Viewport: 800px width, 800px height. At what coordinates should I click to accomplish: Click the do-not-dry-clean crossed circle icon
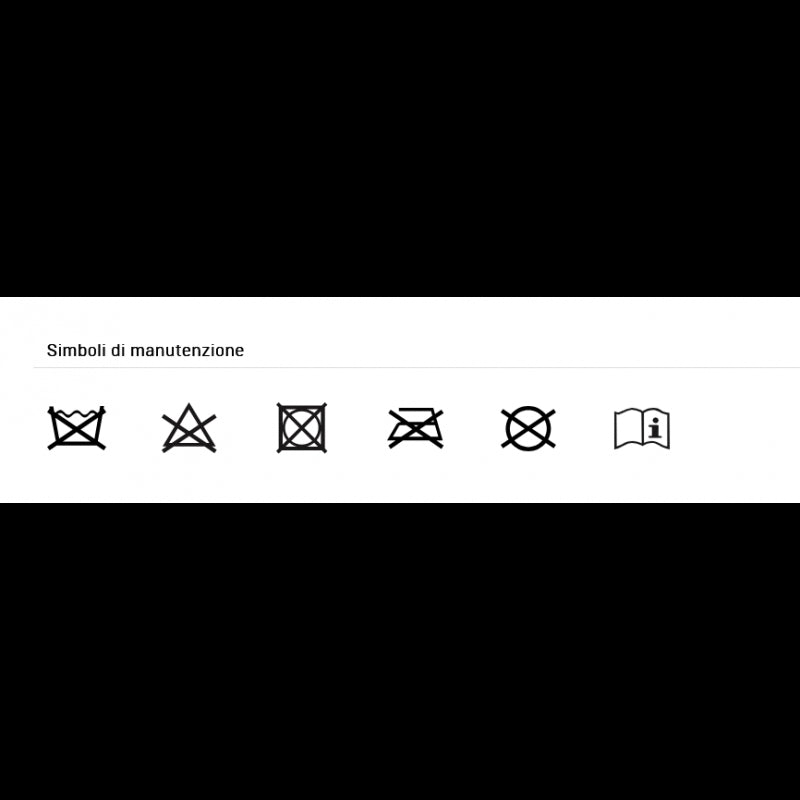coord(528,429)
